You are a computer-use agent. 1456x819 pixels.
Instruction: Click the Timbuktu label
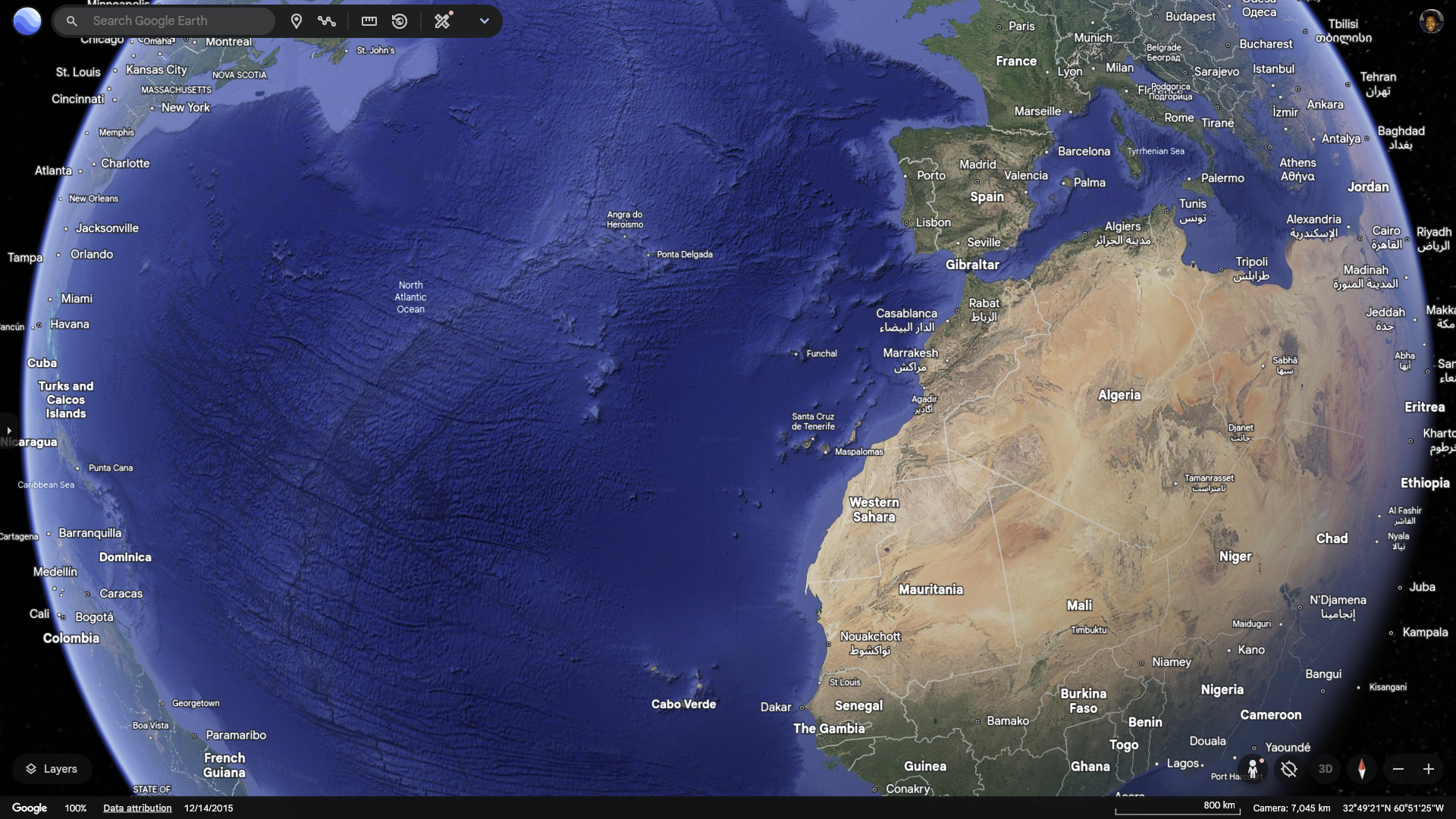click(1088, 630)
